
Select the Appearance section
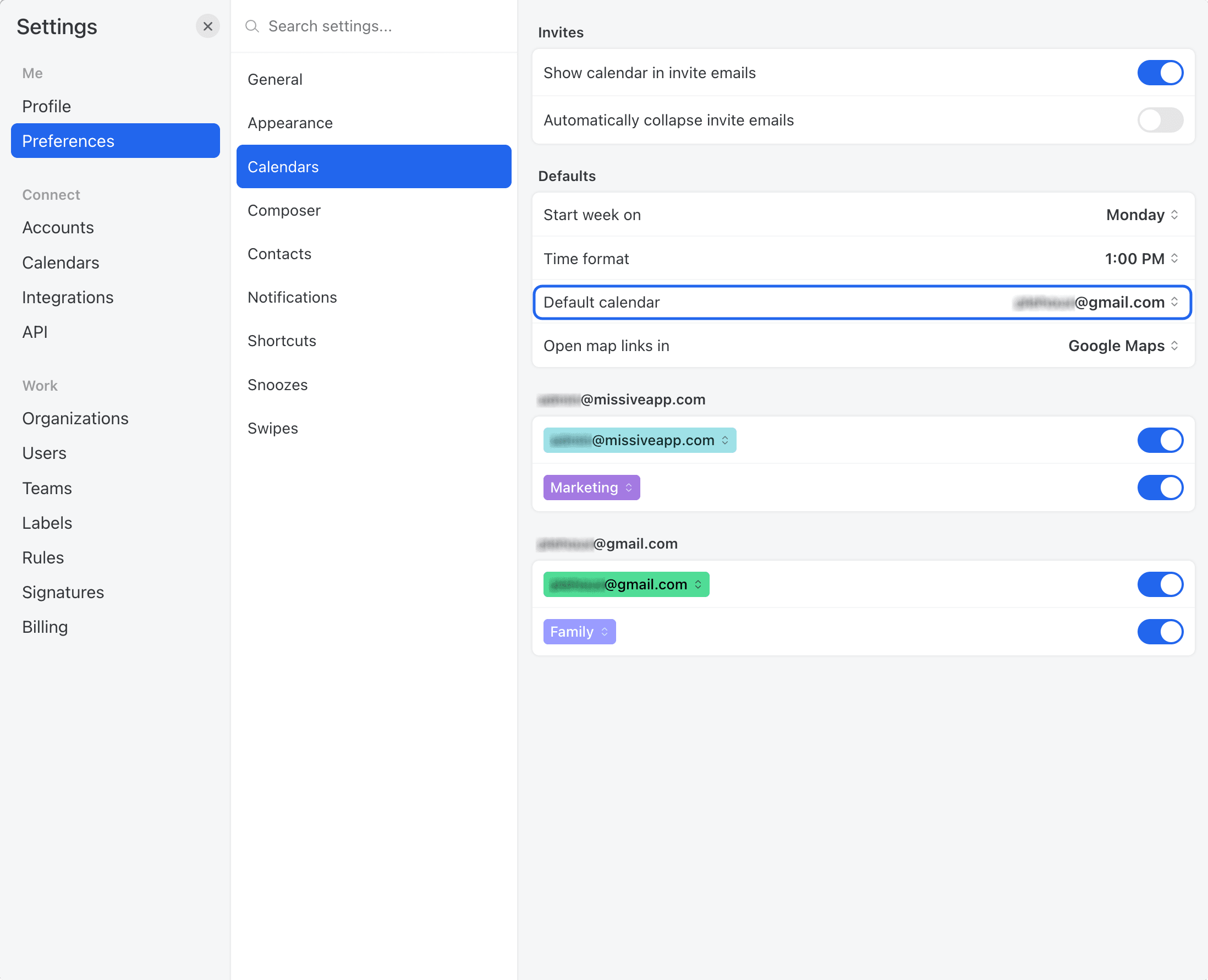[290, 123]
